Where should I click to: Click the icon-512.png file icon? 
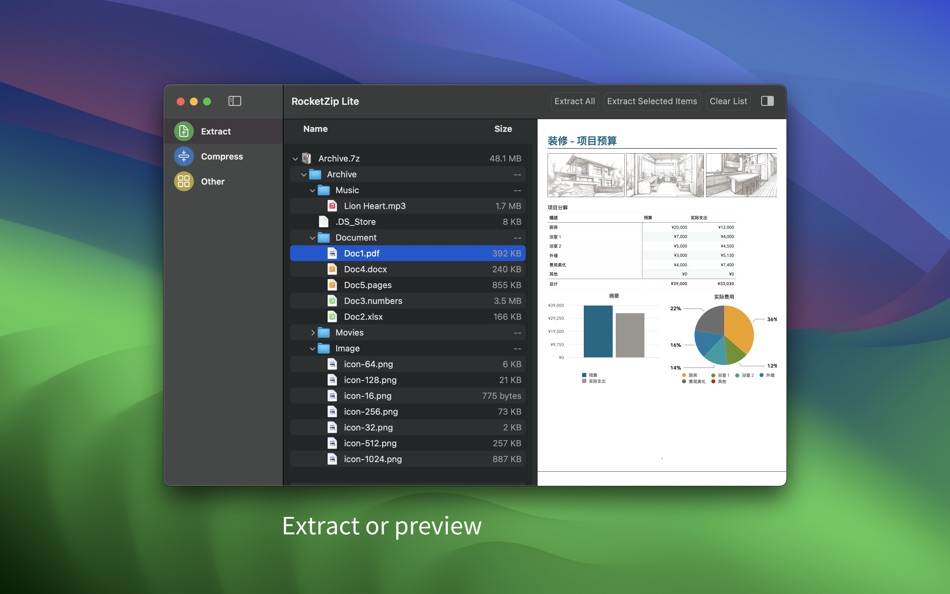point(332,443)
